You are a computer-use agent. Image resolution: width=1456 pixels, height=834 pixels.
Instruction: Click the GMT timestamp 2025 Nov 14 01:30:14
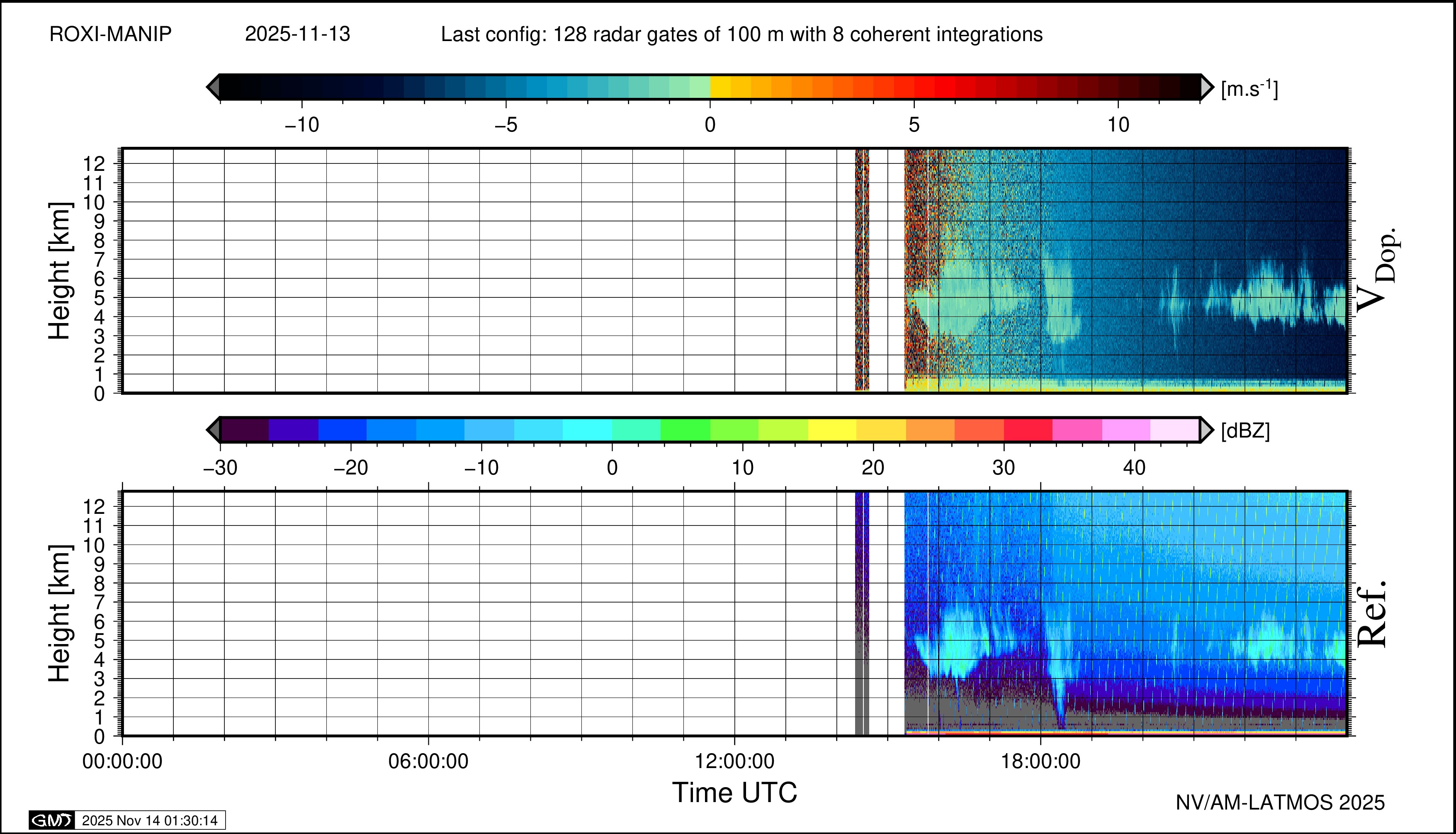tap(149, 820)
